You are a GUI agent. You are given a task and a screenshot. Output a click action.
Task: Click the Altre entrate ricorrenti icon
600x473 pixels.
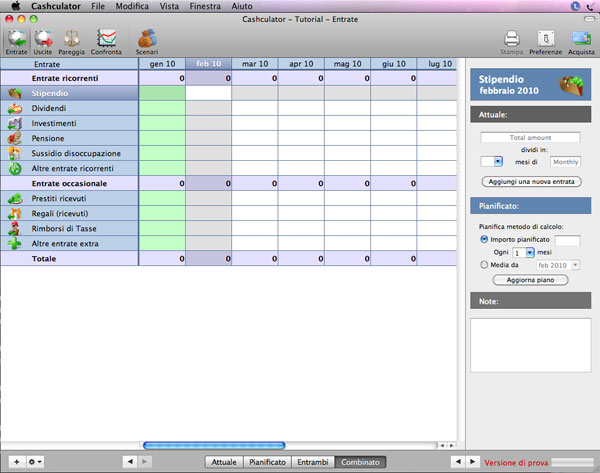coord(15,168)
